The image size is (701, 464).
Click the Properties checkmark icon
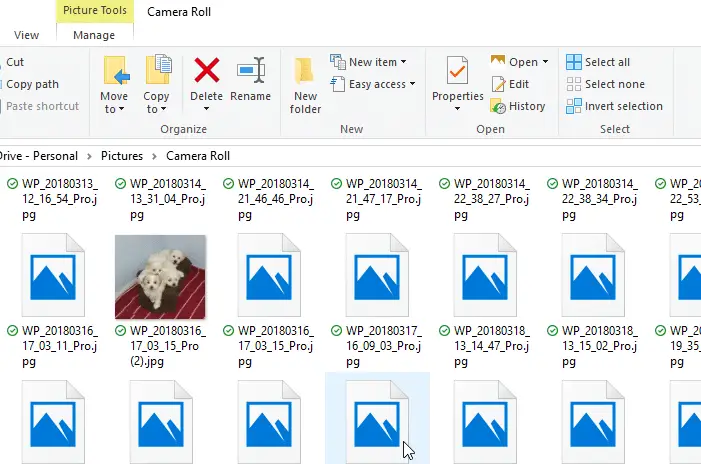tap(457, 71)
